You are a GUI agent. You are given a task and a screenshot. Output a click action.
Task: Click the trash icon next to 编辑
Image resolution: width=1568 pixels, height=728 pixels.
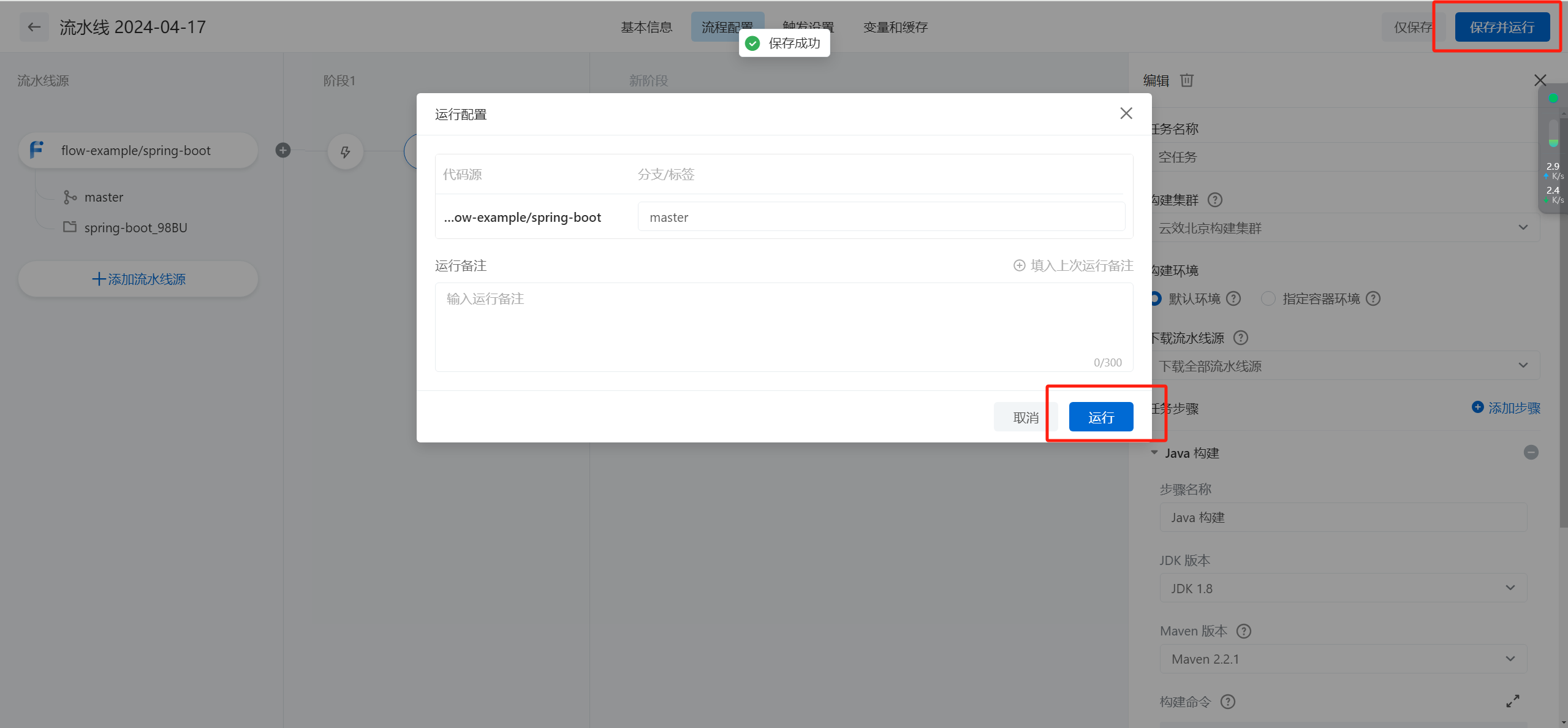tap(1187, 80)
